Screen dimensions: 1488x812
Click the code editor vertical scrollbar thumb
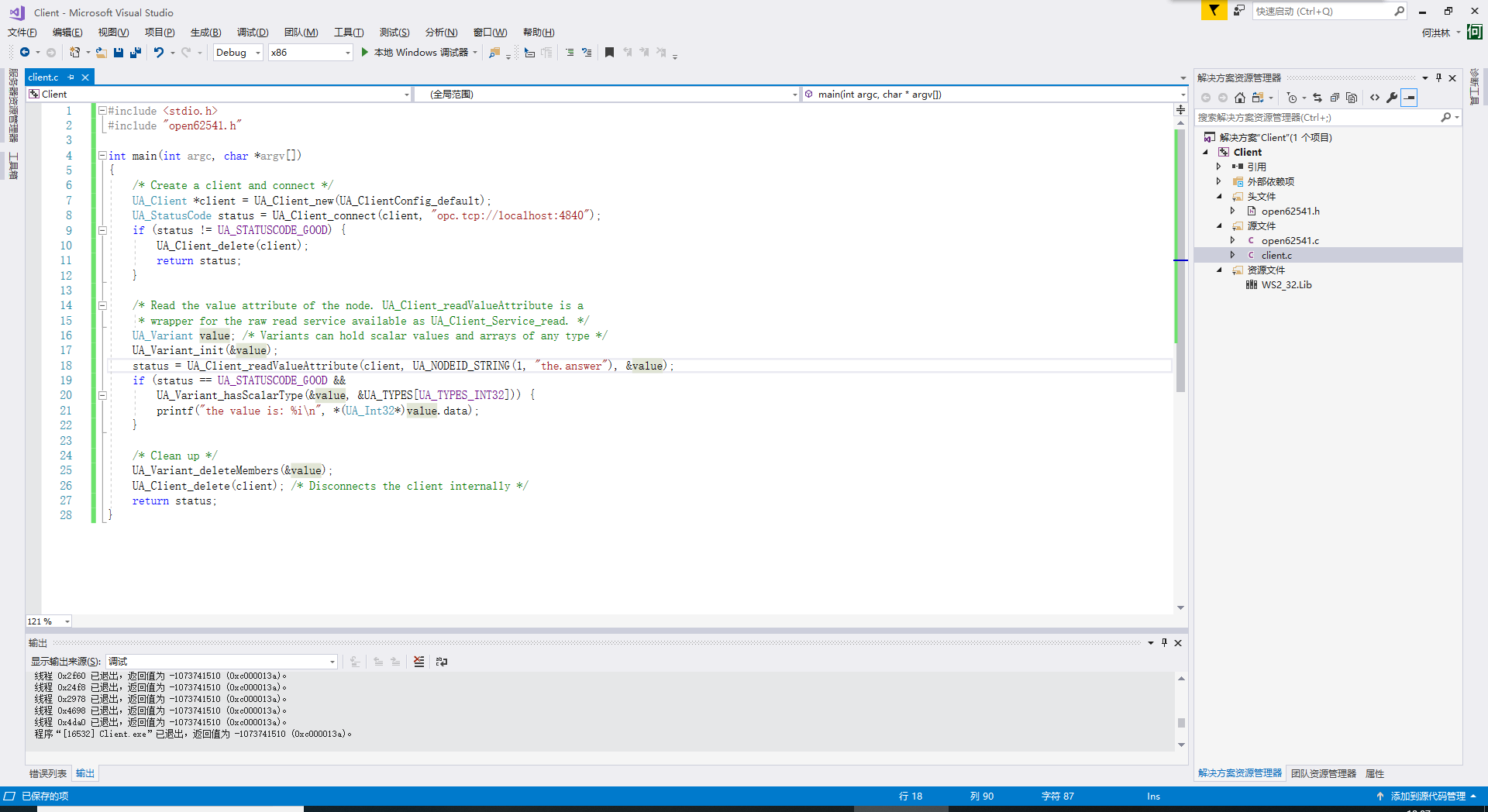coord(1180,259)
